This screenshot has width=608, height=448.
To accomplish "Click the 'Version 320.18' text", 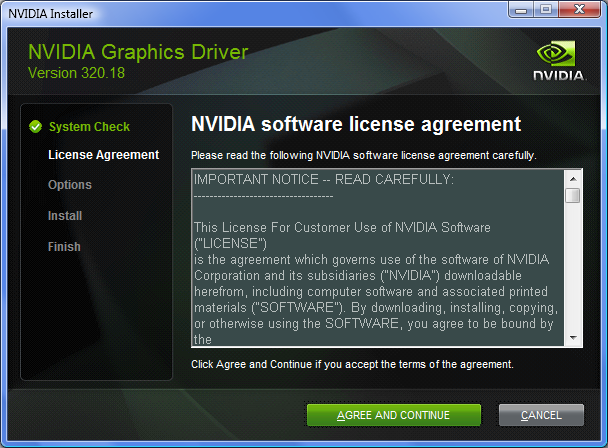I will (76, 73).
